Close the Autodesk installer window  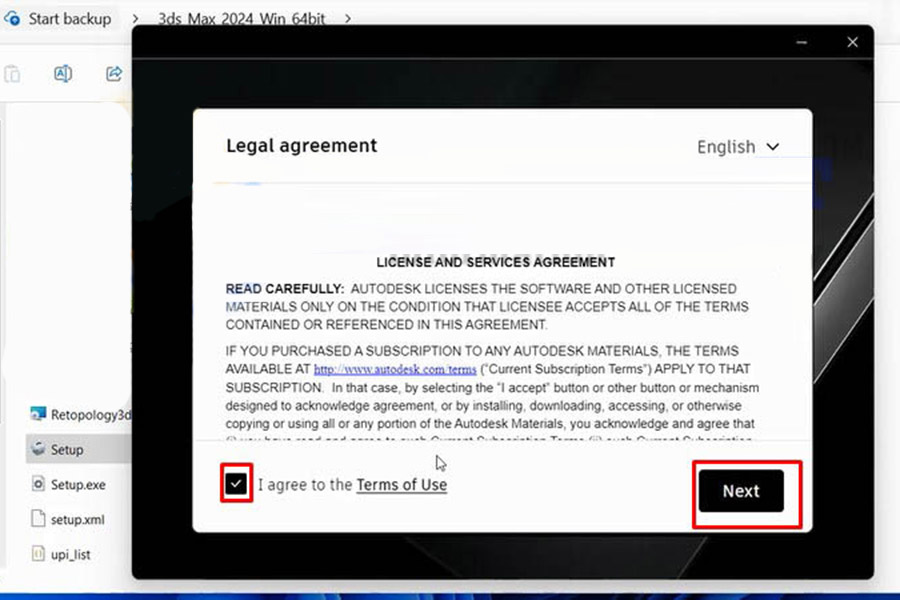[x=852, y=43]
